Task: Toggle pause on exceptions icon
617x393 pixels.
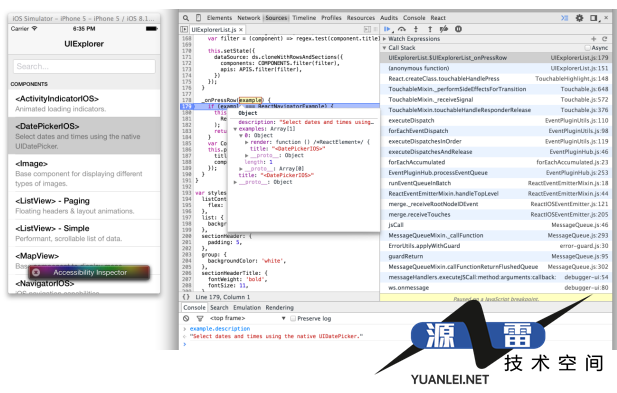Action: 458,29
